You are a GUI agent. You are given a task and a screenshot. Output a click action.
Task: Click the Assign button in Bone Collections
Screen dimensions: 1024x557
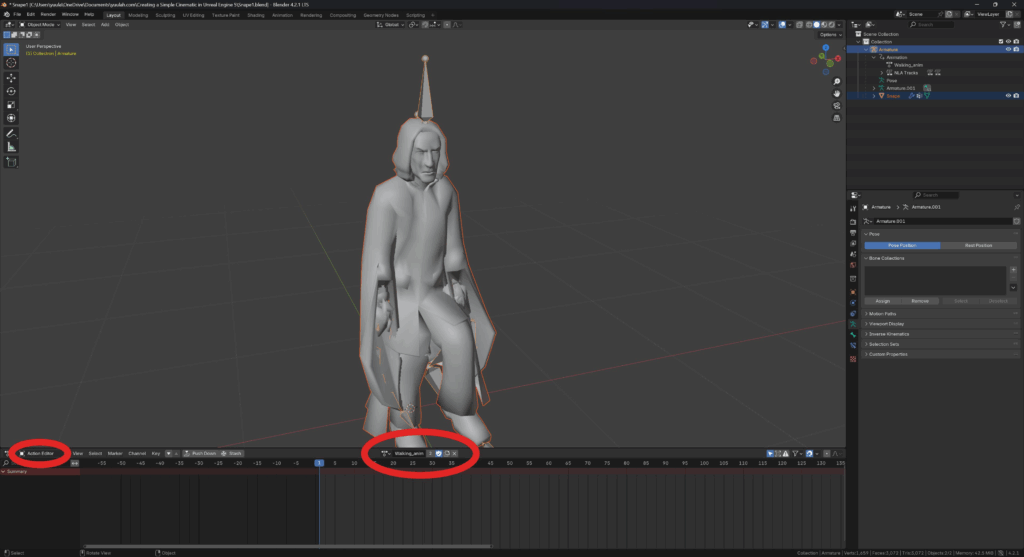[x=883, y=300]
